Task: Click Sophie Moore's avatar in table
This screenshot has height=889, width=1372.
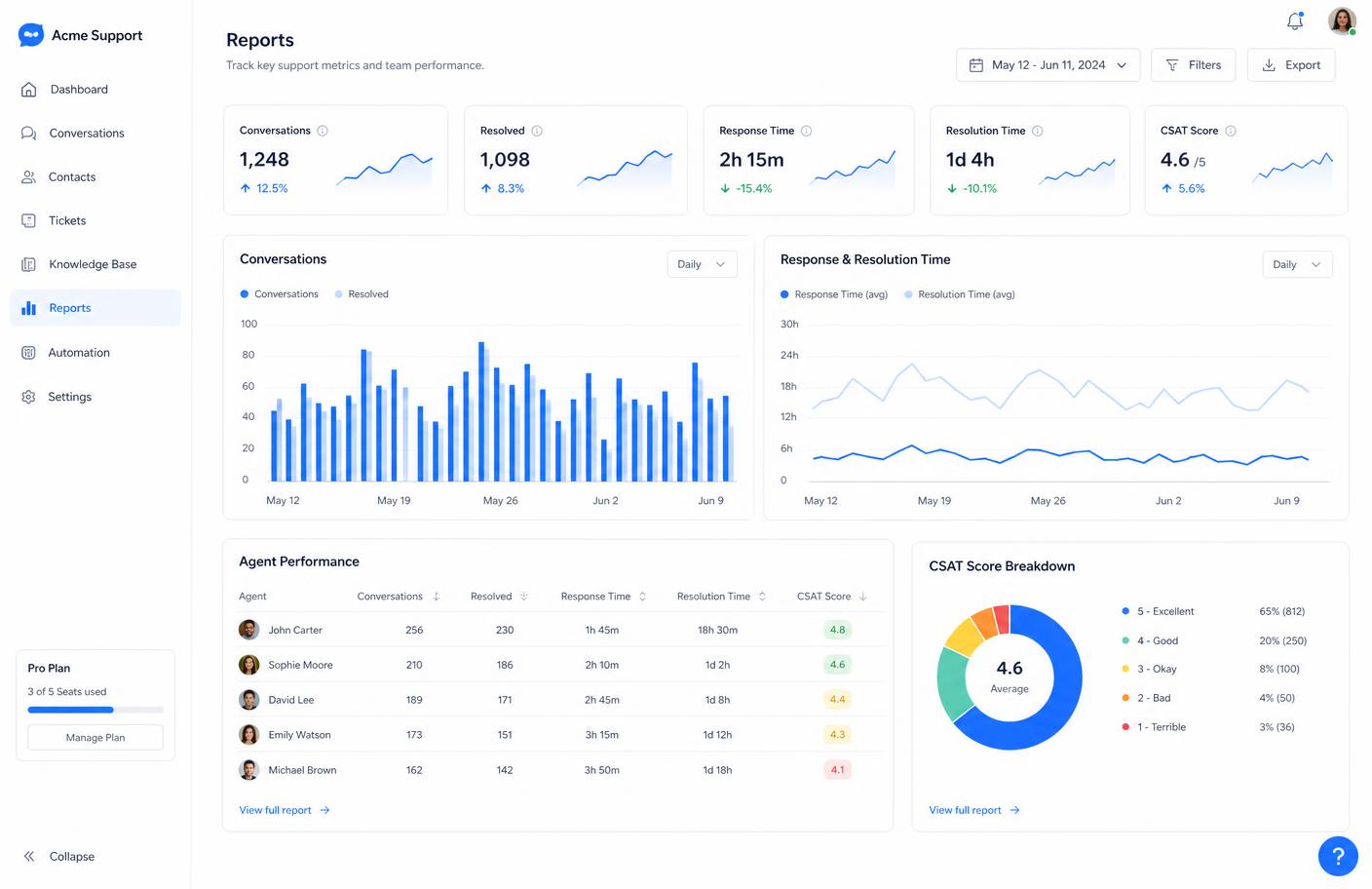Action: [x=249, y=665]
